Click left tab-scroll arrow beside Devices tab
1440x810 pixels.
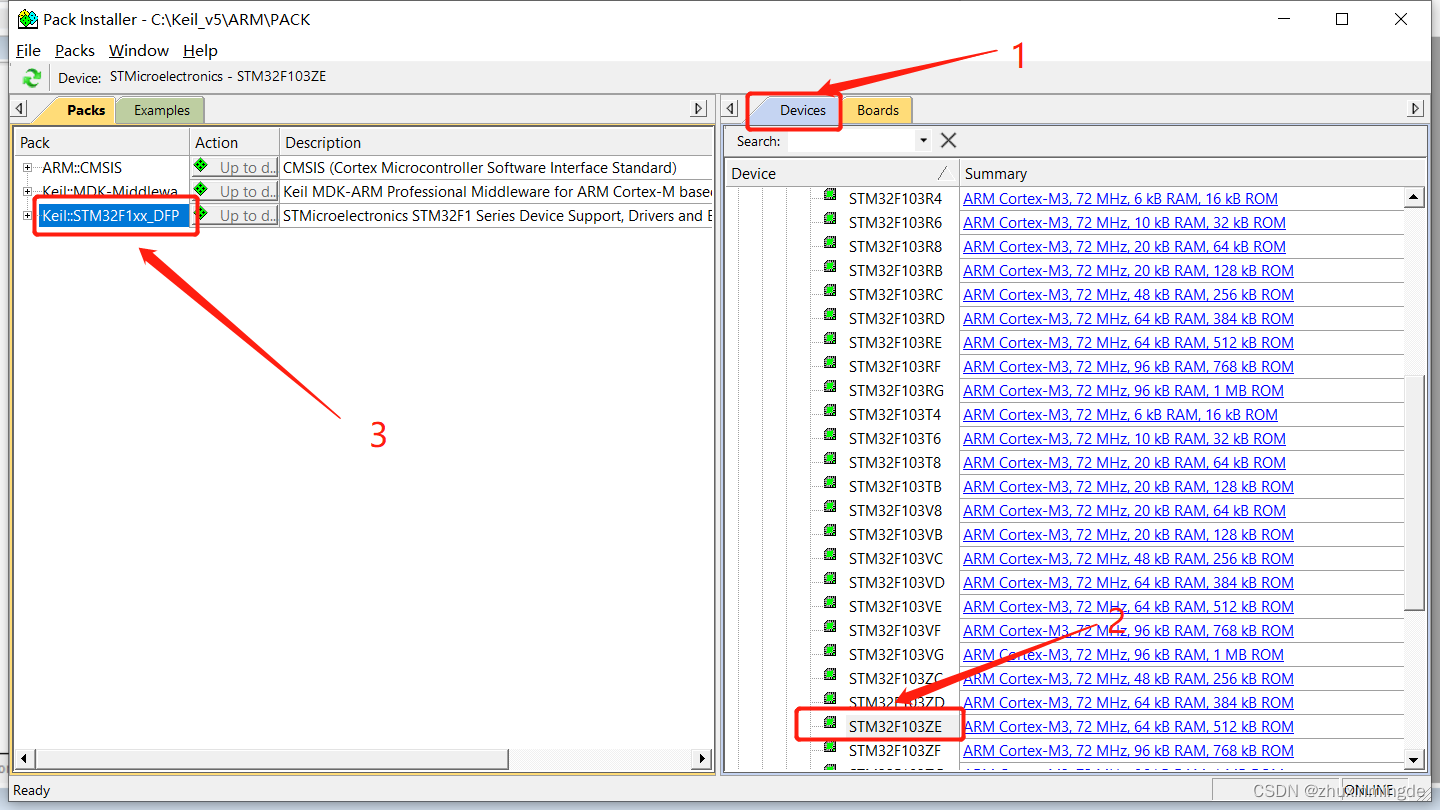pos(732,109)
